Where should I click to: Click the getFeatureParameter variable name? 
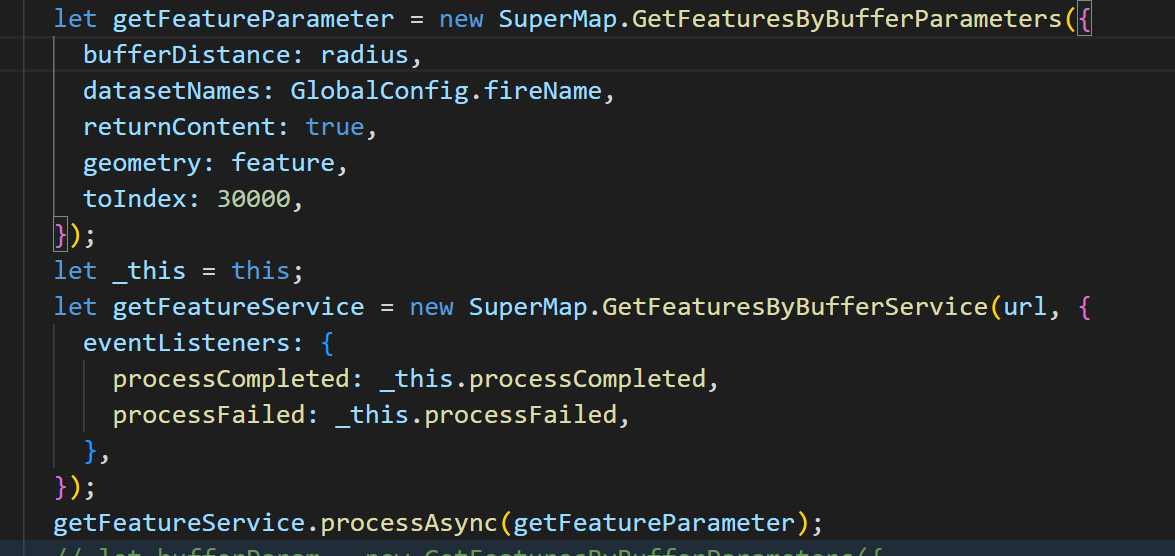click(x=253, y=19)
